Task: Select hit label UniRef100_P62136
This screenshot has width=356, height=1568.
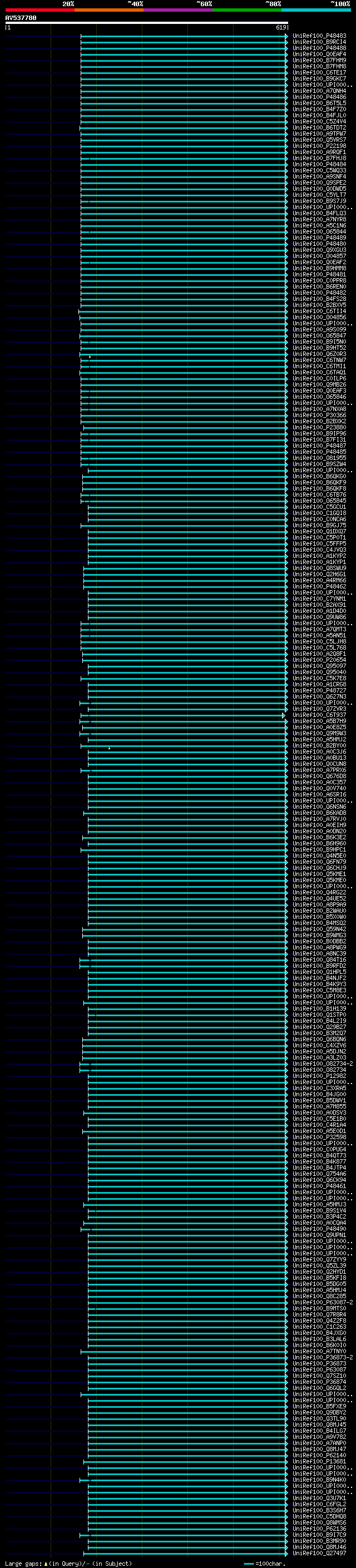Action: (319, 1529)
